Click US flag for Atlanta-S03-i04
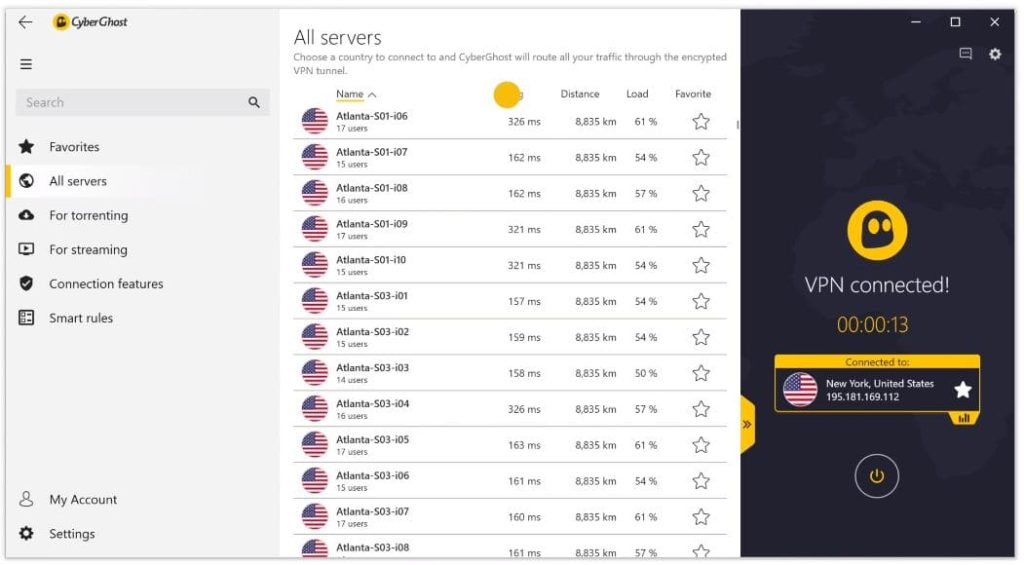The image size is (1024, 565). (315, 409)
